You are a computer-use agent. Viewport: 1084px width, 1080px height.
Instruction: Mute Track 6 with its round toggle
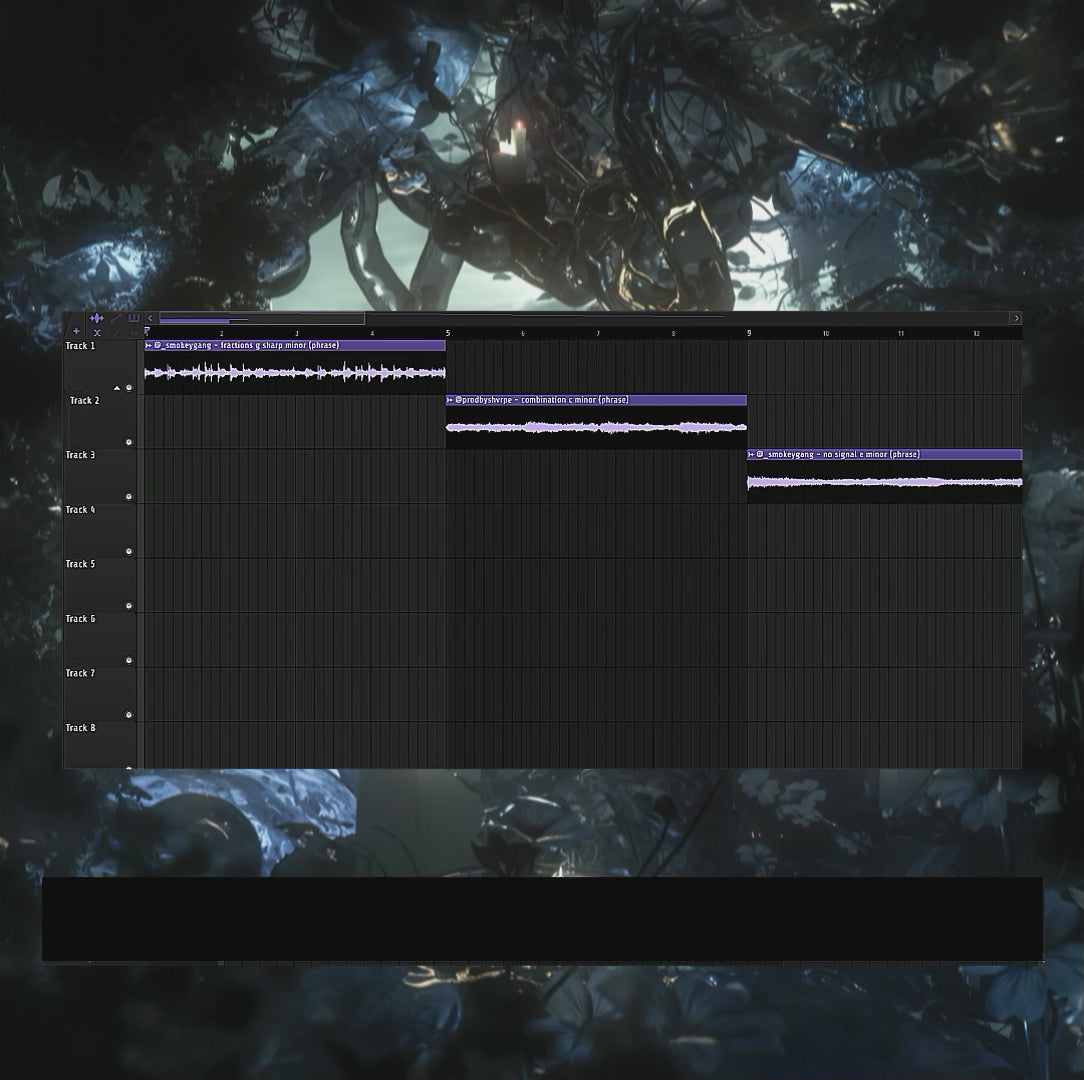pos(129,661)
